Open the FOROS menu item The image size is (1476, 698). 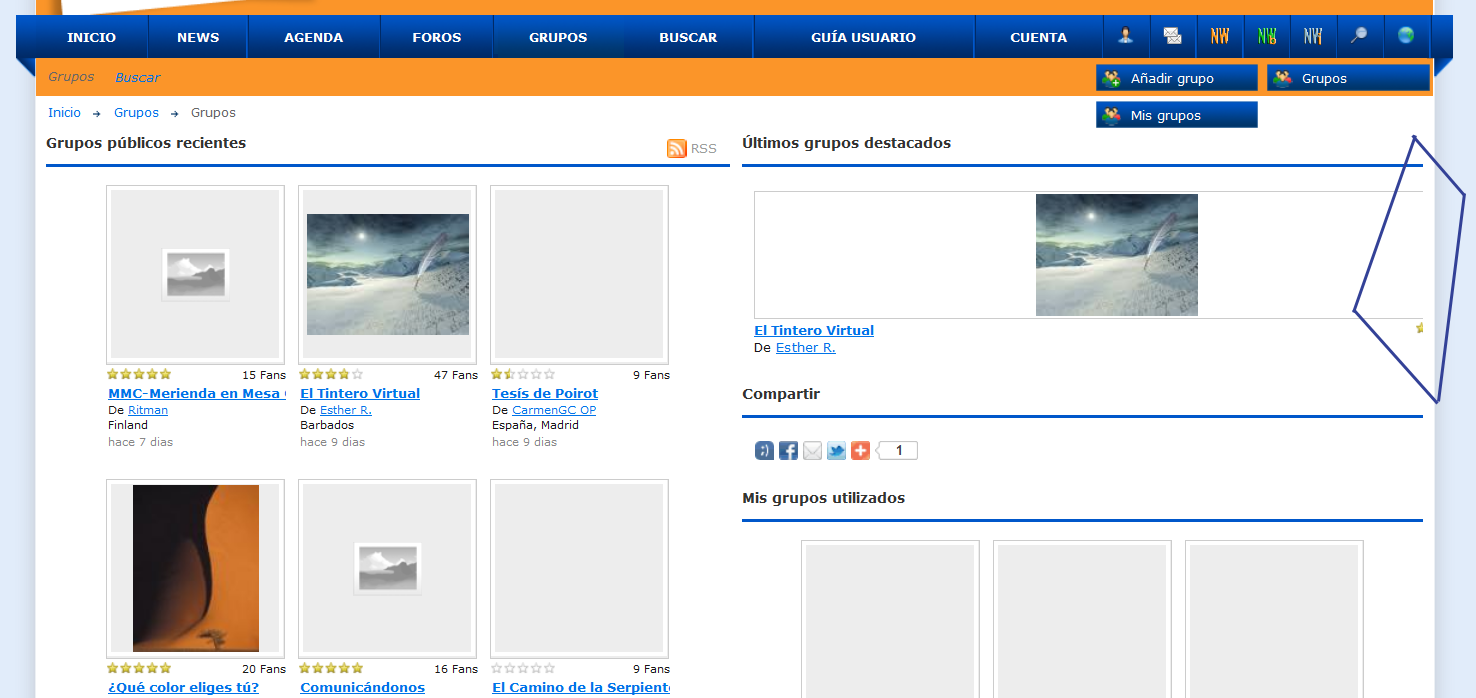(436, 37)
